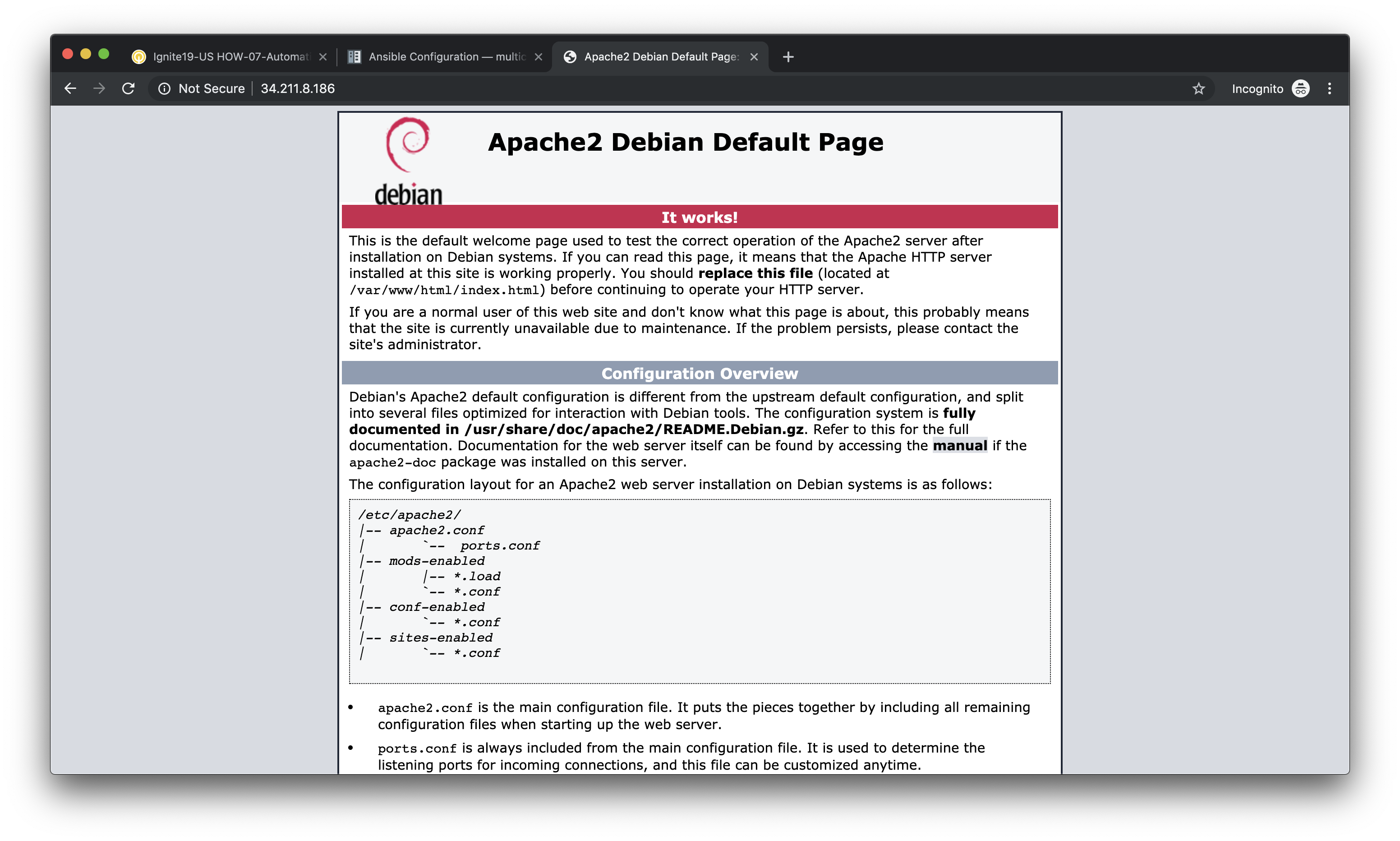This screenshot has height=841, width=1400.
Task: Click ports.conf line in config tree
Action: pos(500,546)
